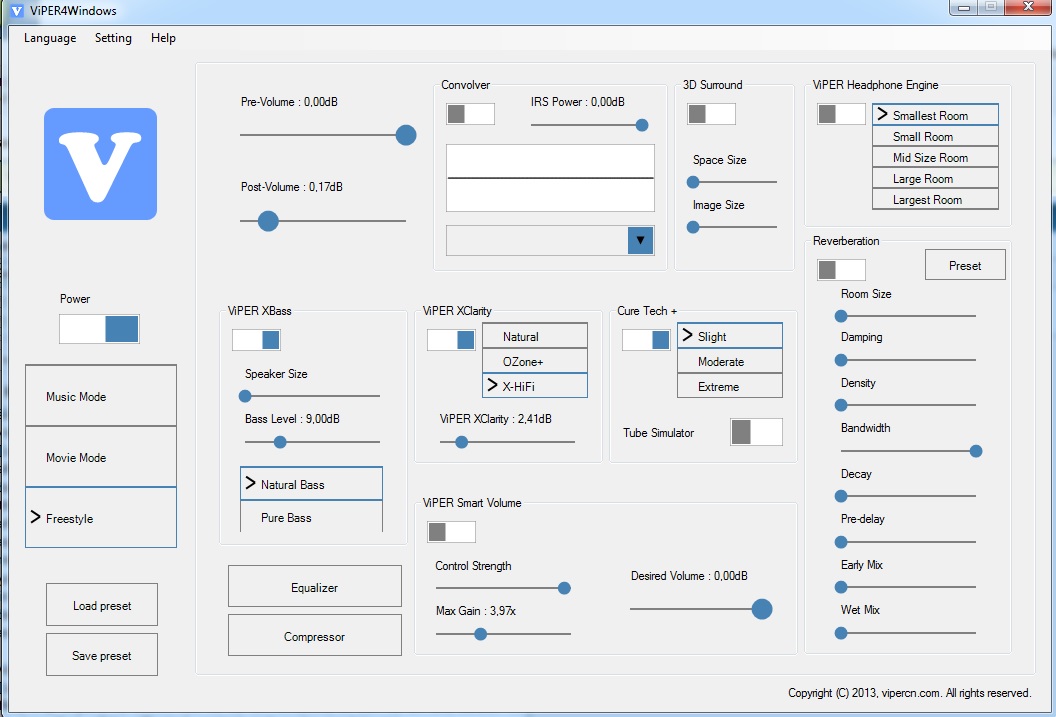This screenshot has width=1056, height=717.
Task: Click the Pre-delay slider handle
Action: 841,542
